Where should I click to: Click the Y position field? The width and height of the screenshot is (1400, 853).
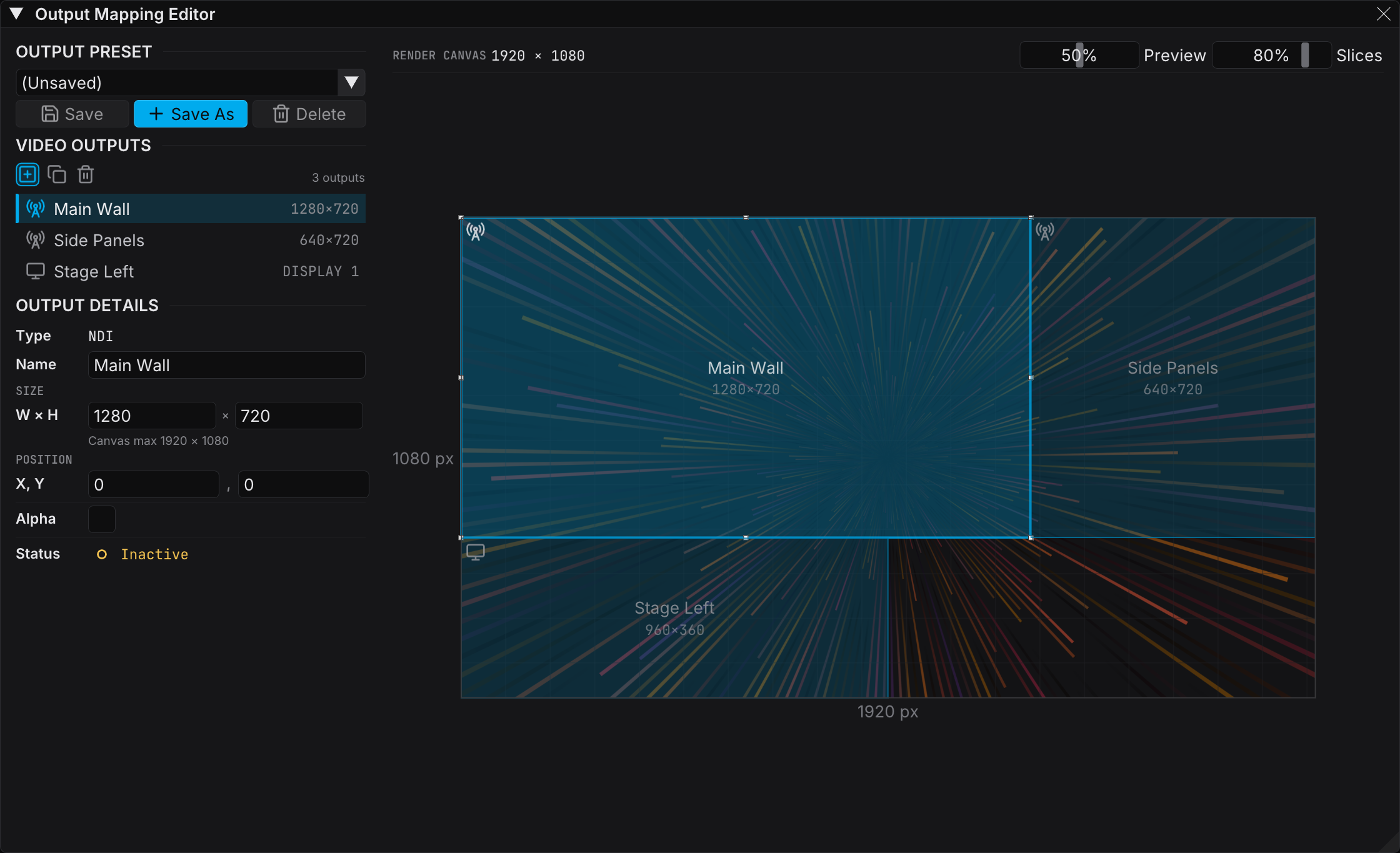304,484
